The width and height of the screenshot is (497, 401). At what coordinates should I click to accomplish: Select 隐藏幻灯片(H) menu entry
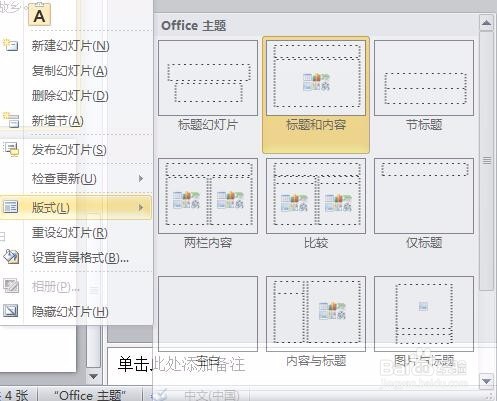point(70,312)
